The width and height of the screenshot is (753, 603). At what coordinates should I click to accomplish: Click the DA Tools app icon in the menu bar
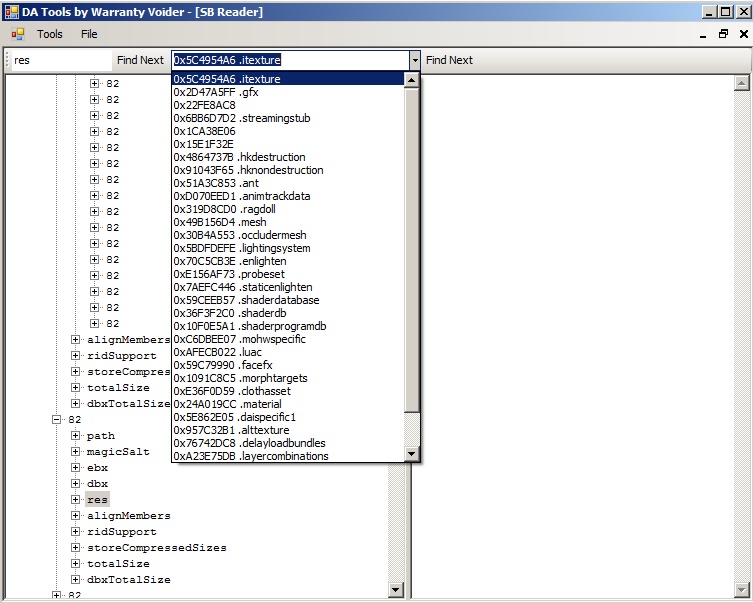pos(18,34)
